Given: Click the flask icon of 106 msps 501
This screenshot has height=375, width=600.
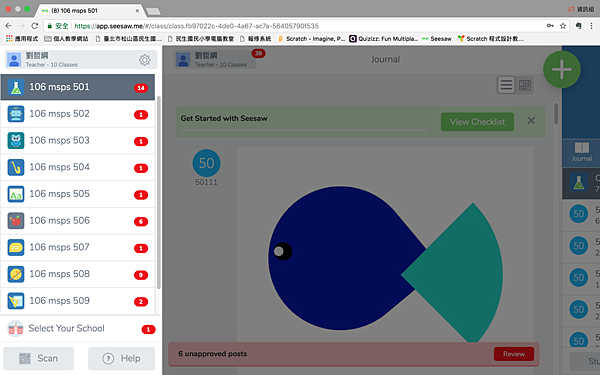Looking at the screenshot, I should tap(16, 87).
